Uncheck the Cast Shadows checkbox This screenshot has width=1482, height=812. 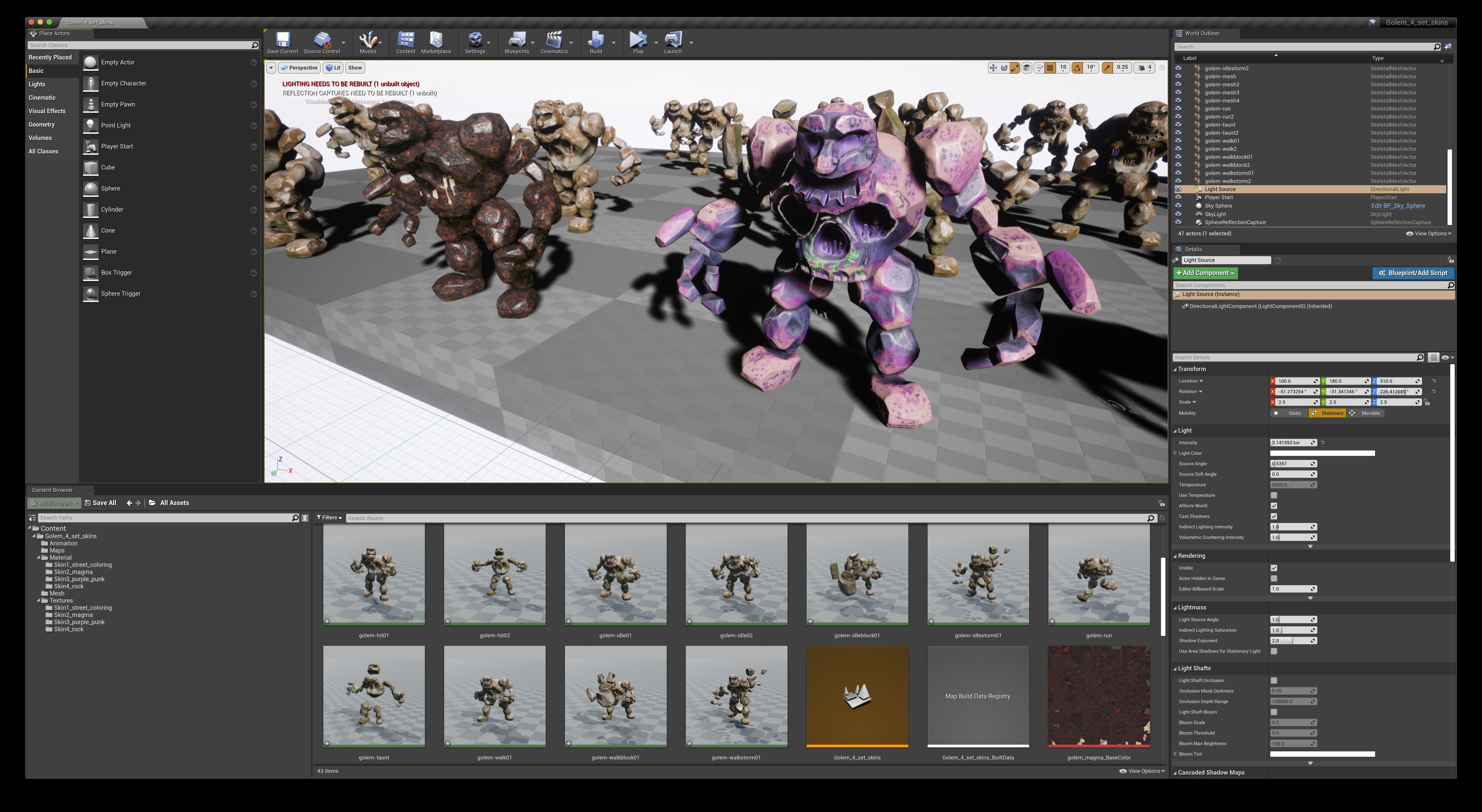point(1274,517)
